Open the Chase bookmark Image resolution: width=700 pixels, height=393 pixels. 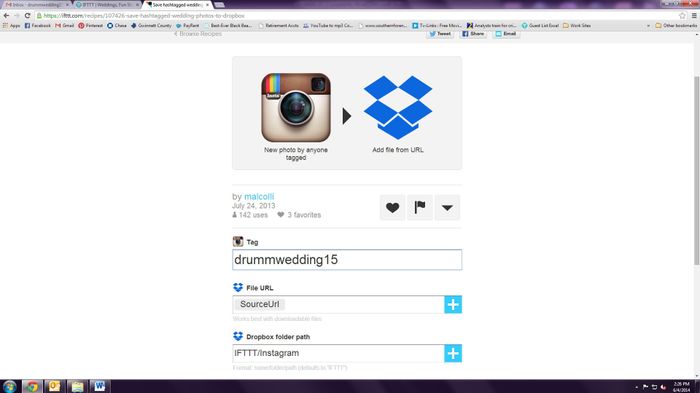click(x=117, y=25)
